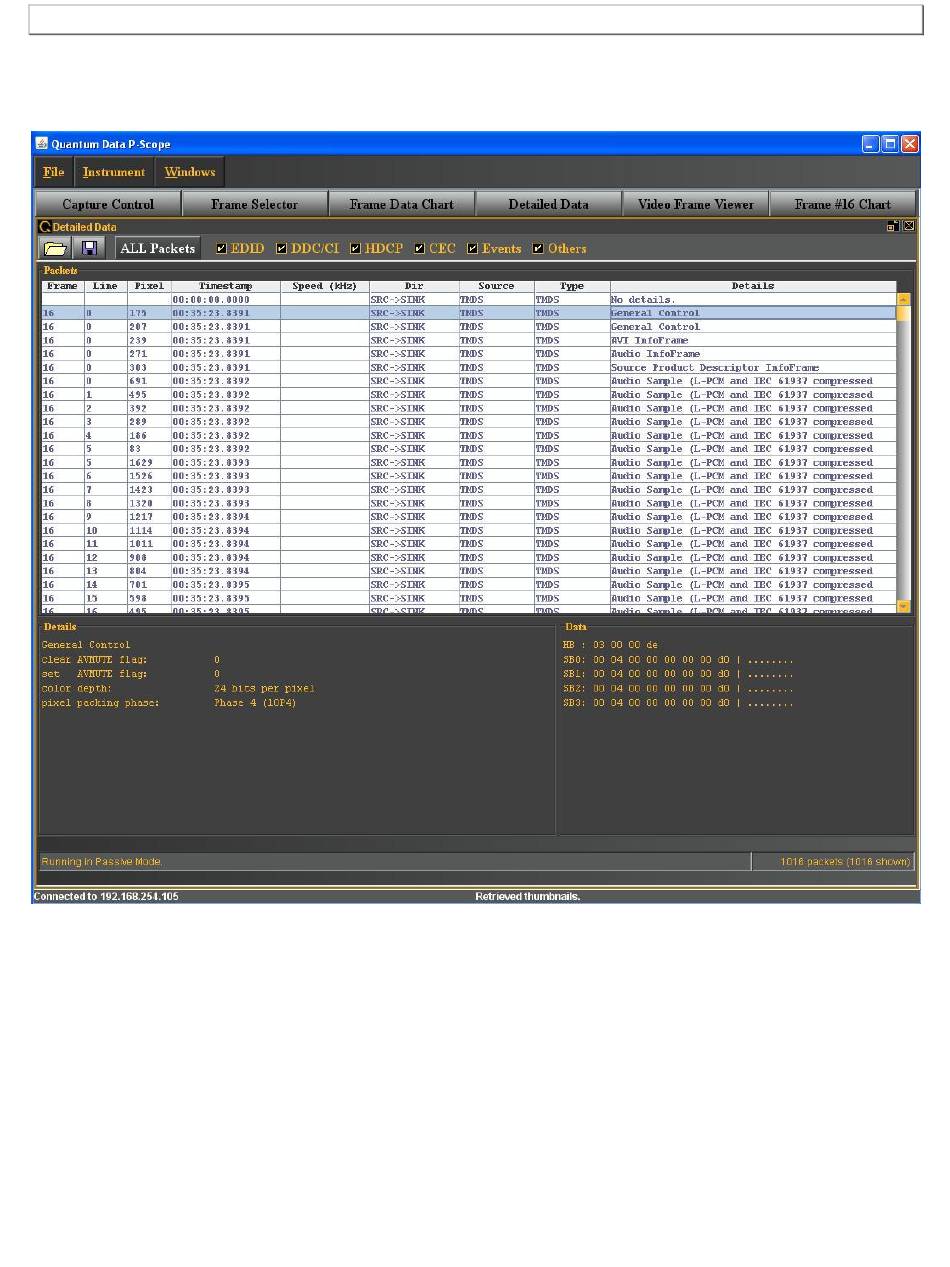Open the Windows menu
Image resolution: width=950 pixels, height=1267 pixels.
point(190,172)
